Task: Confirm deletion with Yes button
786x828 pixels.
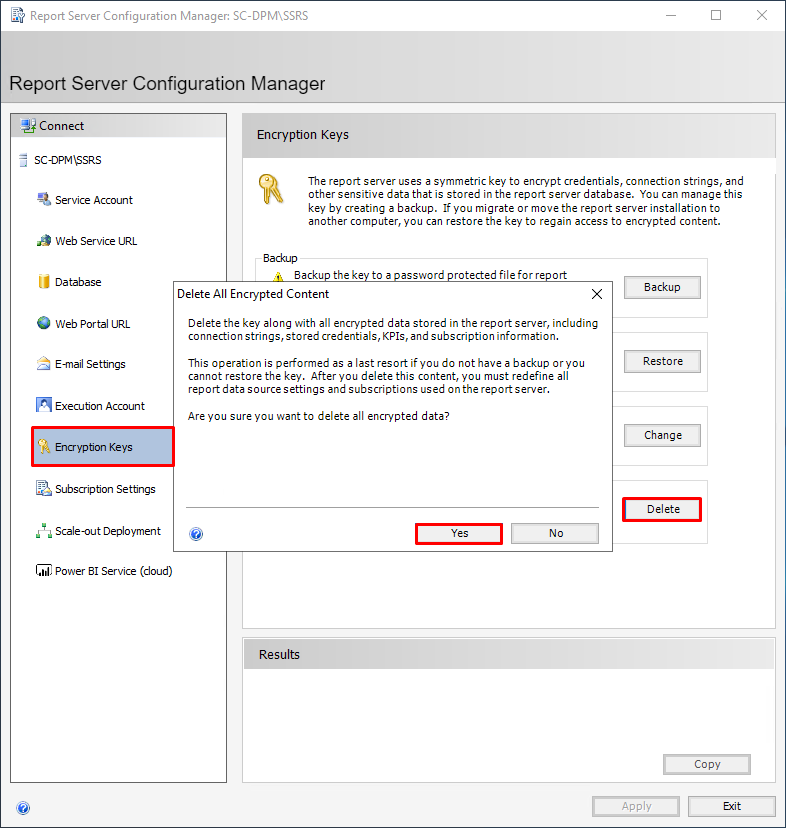Action: point(459,533)
